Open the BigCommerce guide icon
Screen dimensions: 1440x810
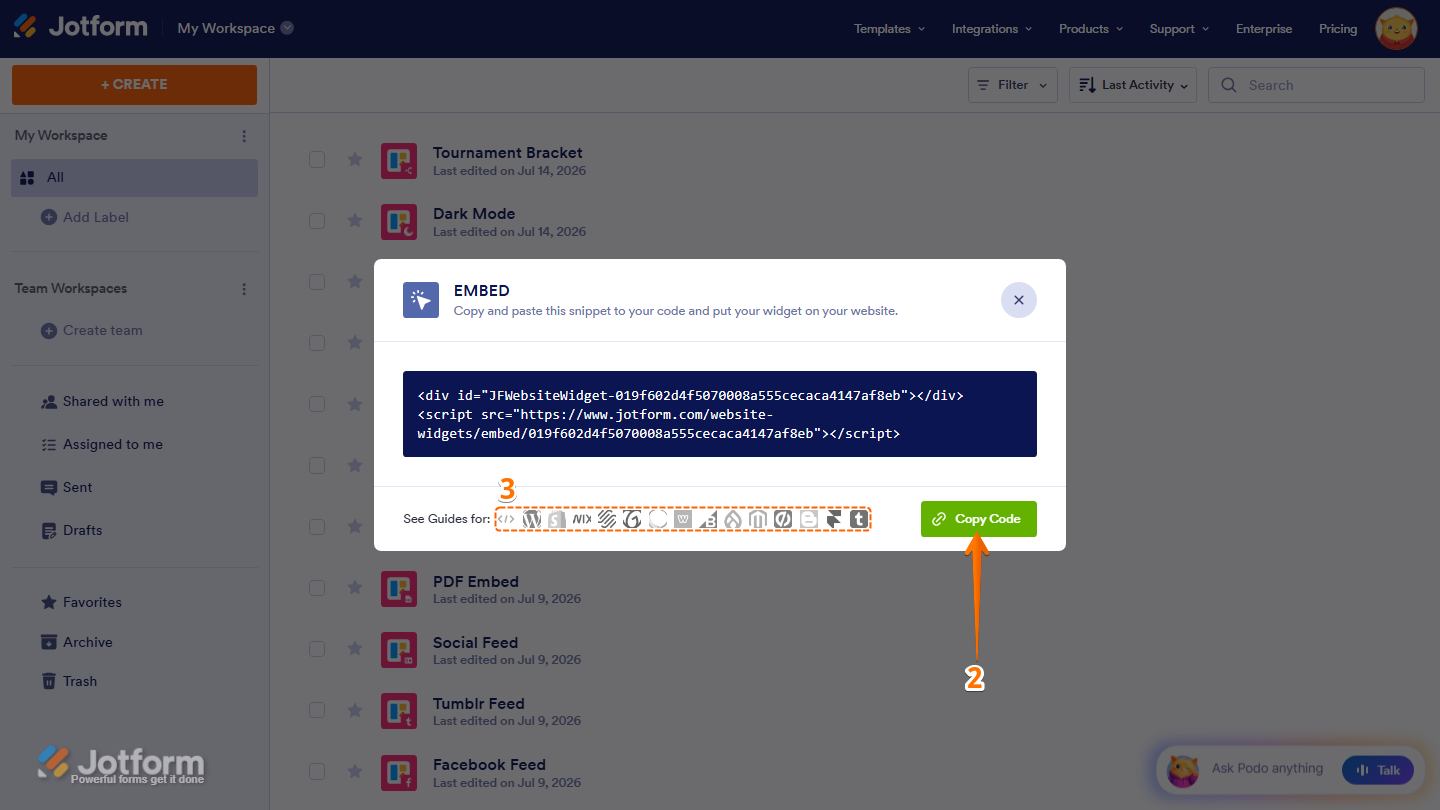coord(708,519)
